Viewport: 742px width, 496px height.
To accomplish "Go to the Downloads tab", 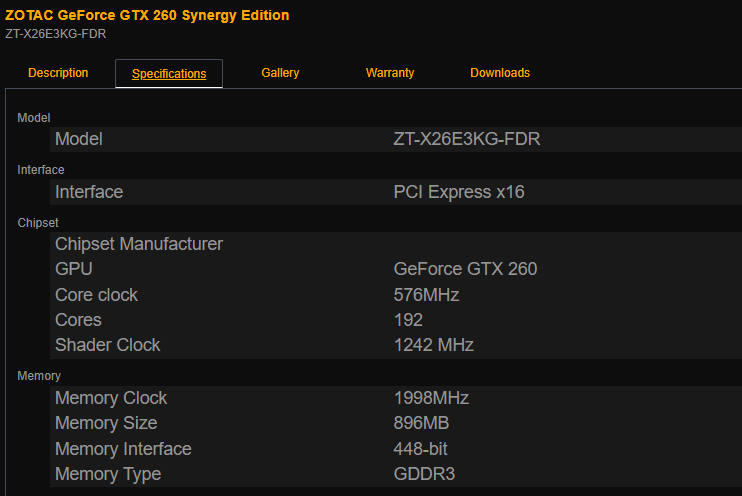I will pos(500,73).
